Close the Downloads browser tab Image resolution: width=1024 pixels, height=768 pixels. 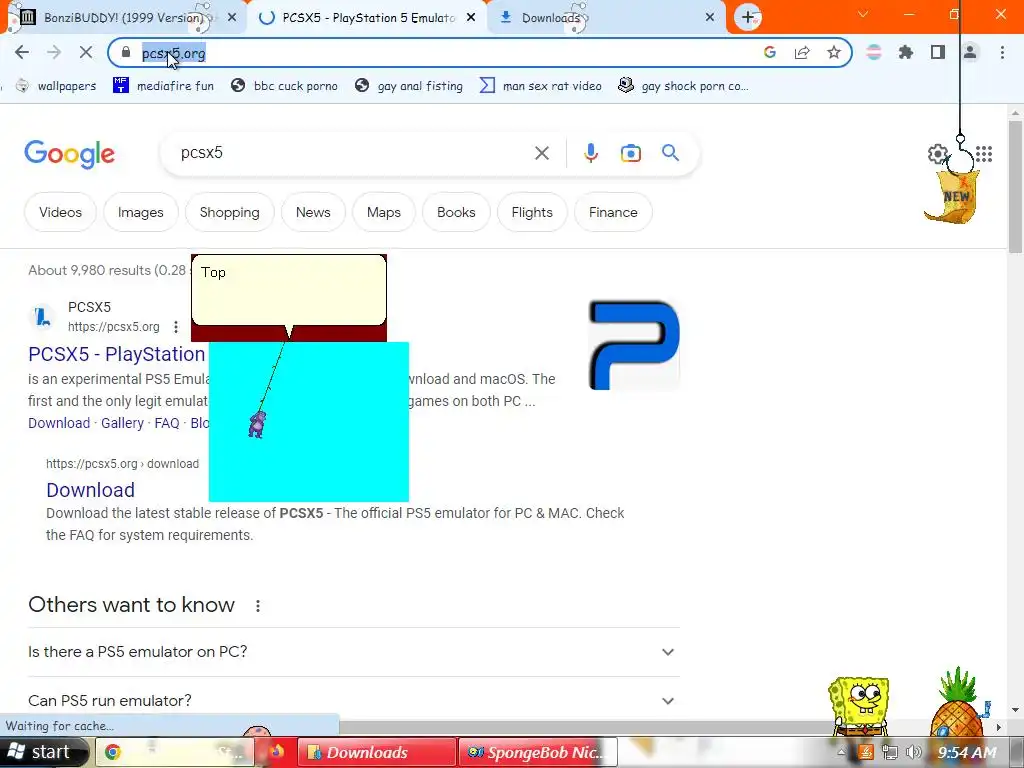(x=710, y=18)
